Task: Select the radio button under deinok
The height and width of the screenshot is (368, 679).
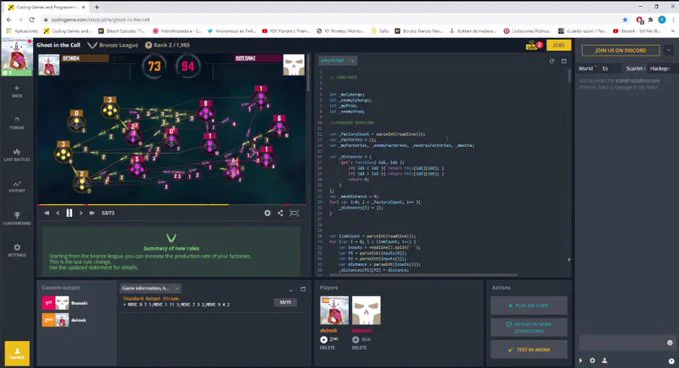Action: [x=323, y=339]
